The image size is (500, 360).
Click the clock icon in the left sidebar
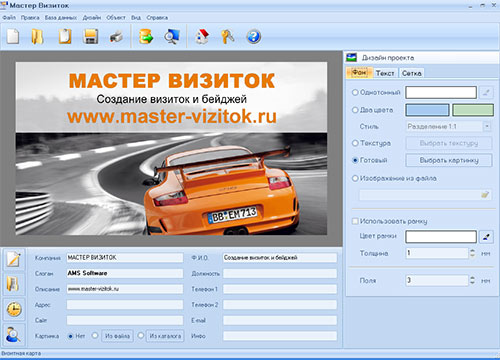click(14, 309)
